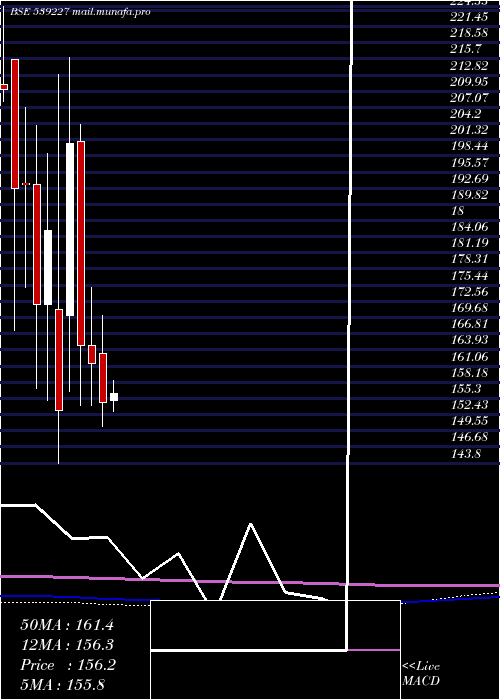Select the 146.68 price level

[x=469, y=437]
